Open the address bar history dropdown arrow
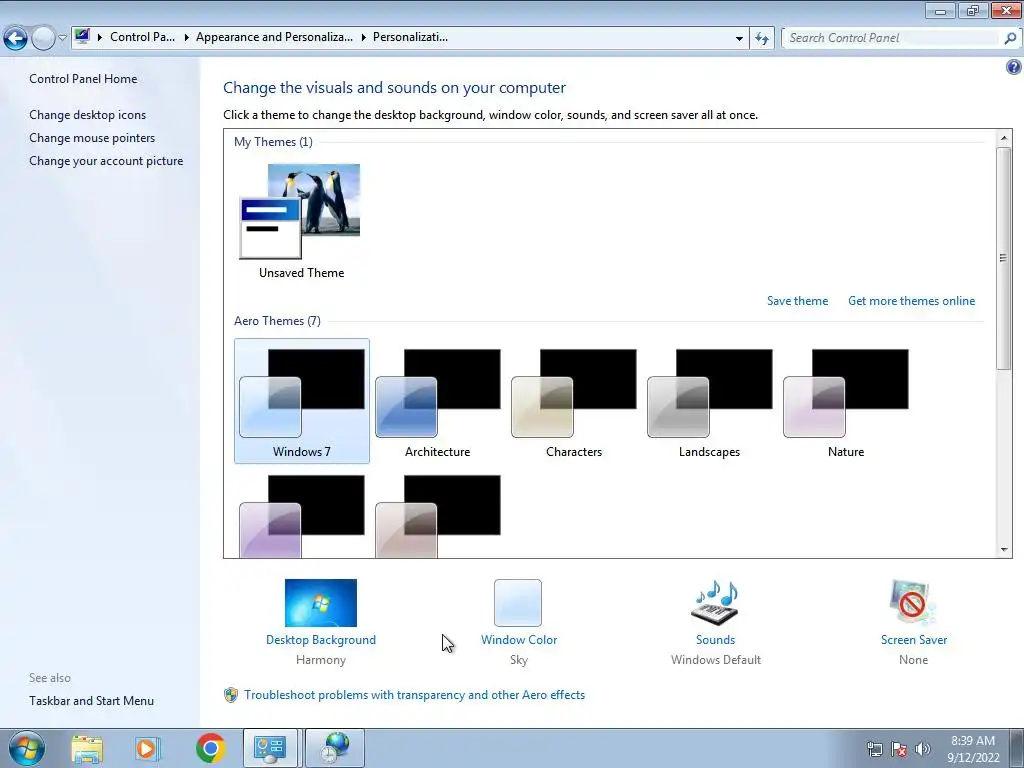This screenshot has height=768, width=1024. (x=739, y=38)
